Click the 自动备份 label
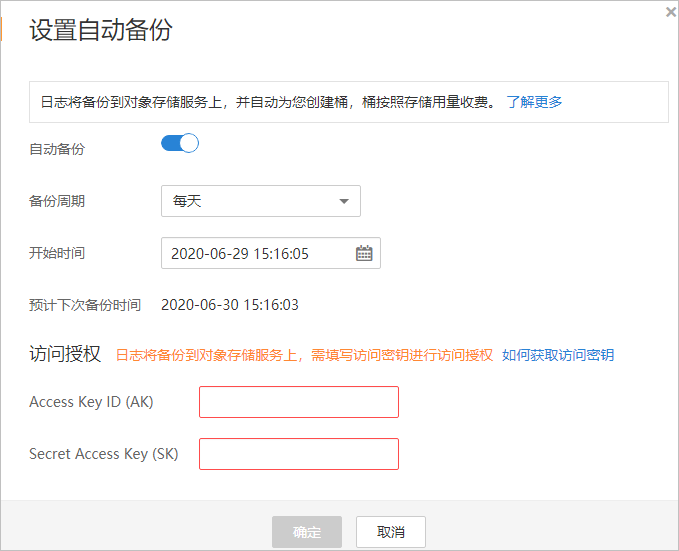The image size is (679, 551). point(57,149)
